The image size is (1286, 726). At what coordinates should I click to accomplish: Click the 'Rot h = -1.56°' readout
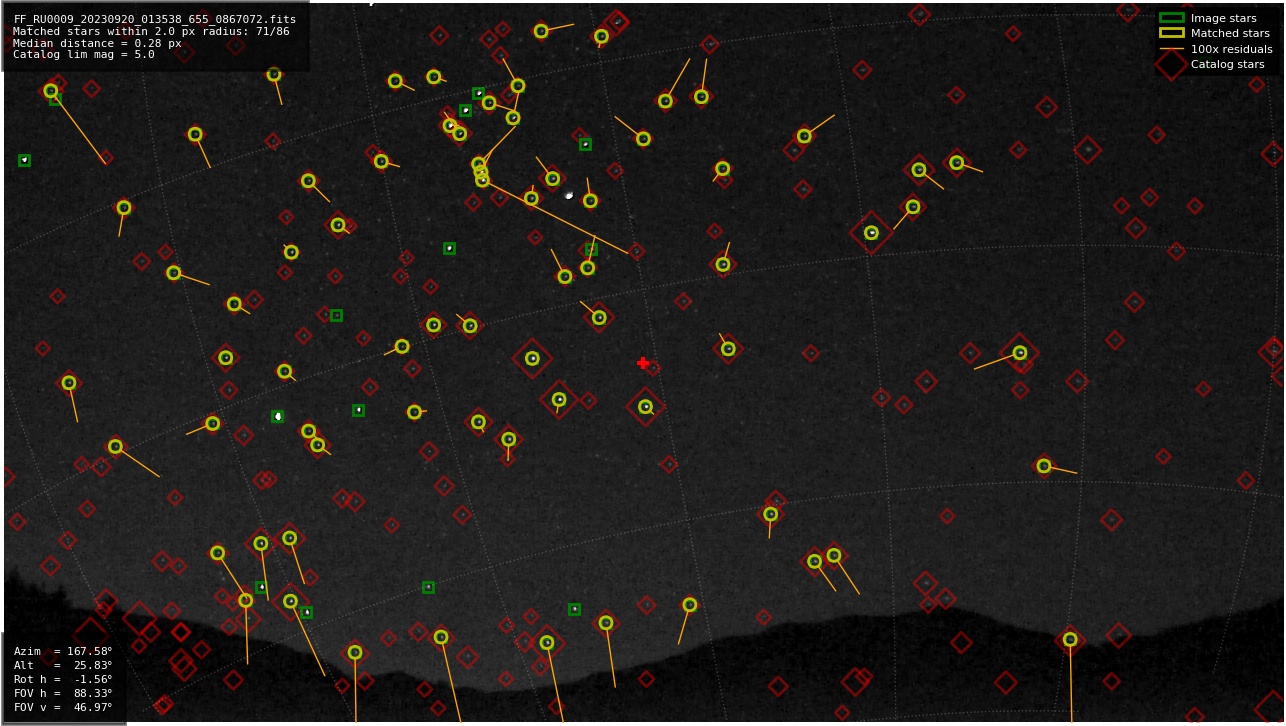click(x=63, y=679)
